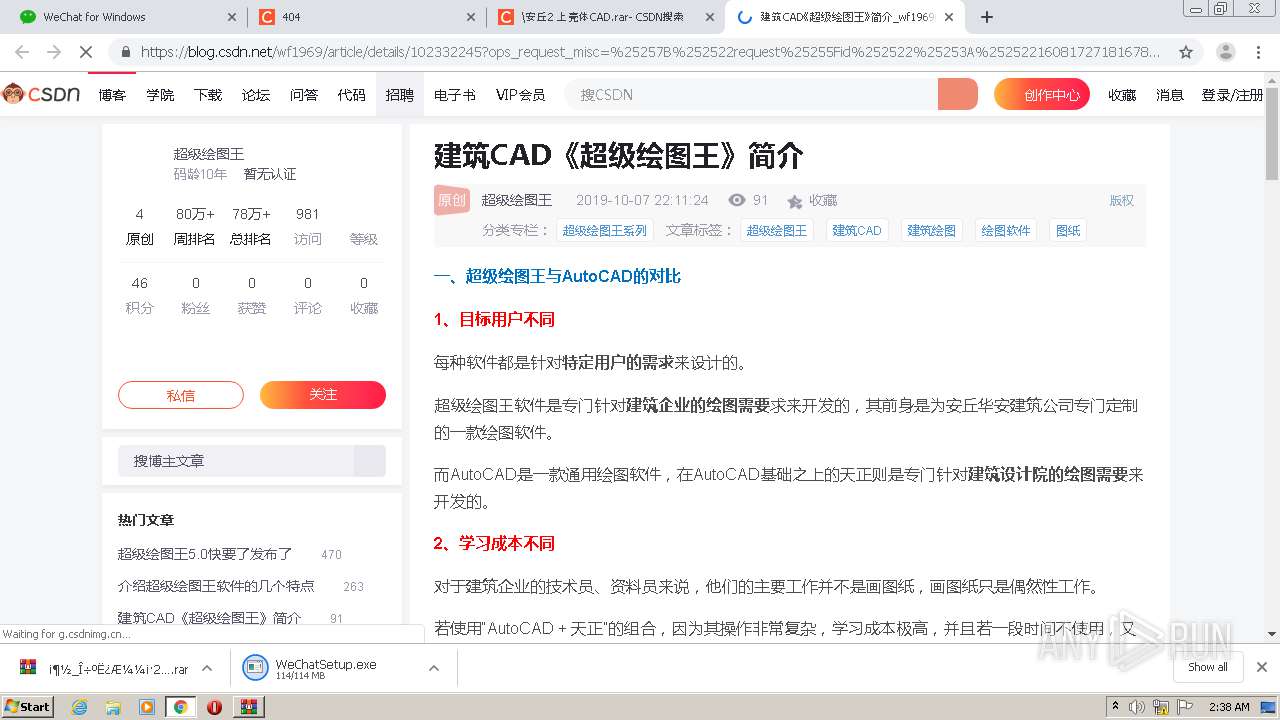Open File Explorer from taskbar
This screenshot has width=1280, height=720.
click(113, 707)
